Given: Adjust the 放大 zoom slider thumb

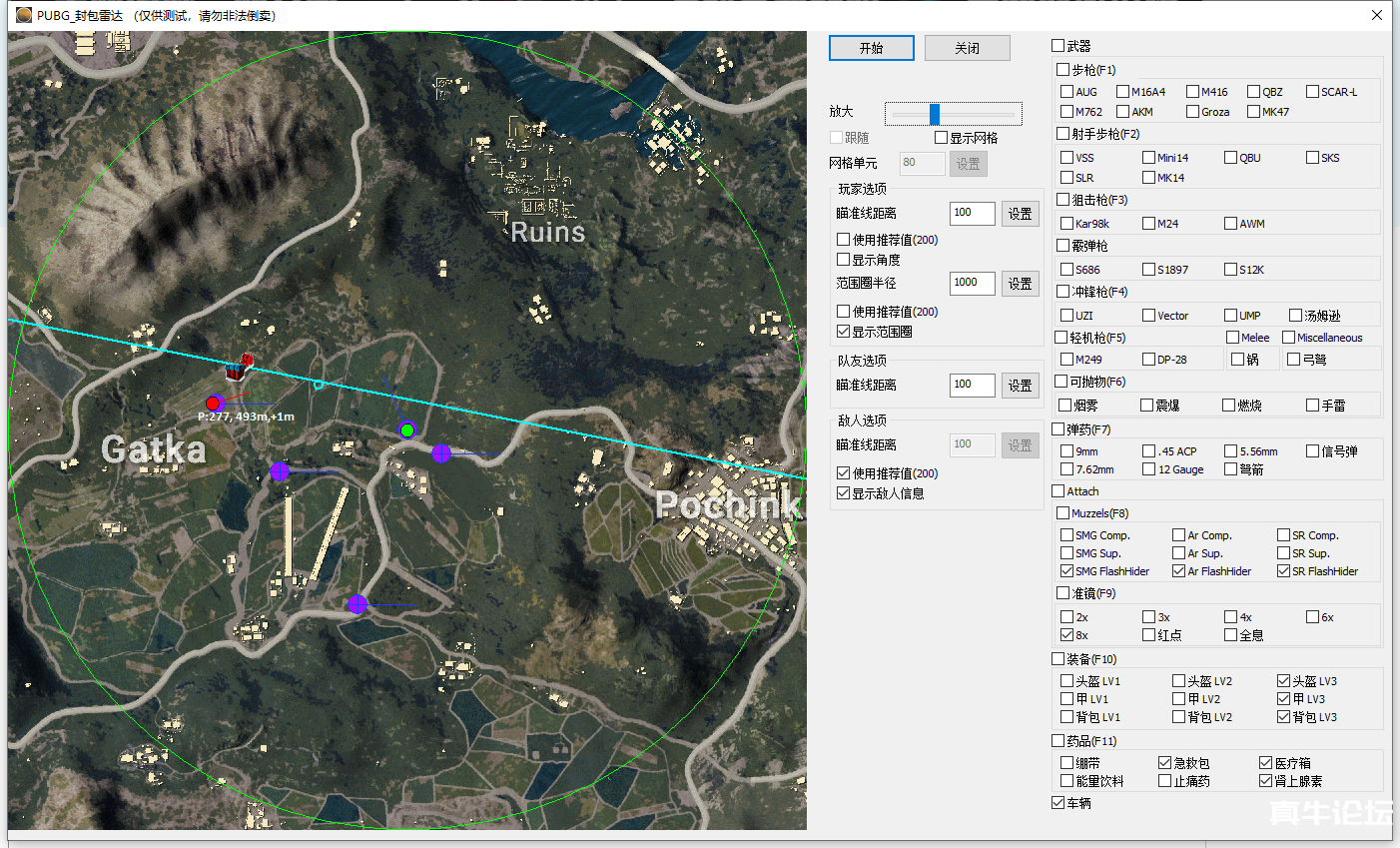Looking at the screenshot, I should (934, 114).
